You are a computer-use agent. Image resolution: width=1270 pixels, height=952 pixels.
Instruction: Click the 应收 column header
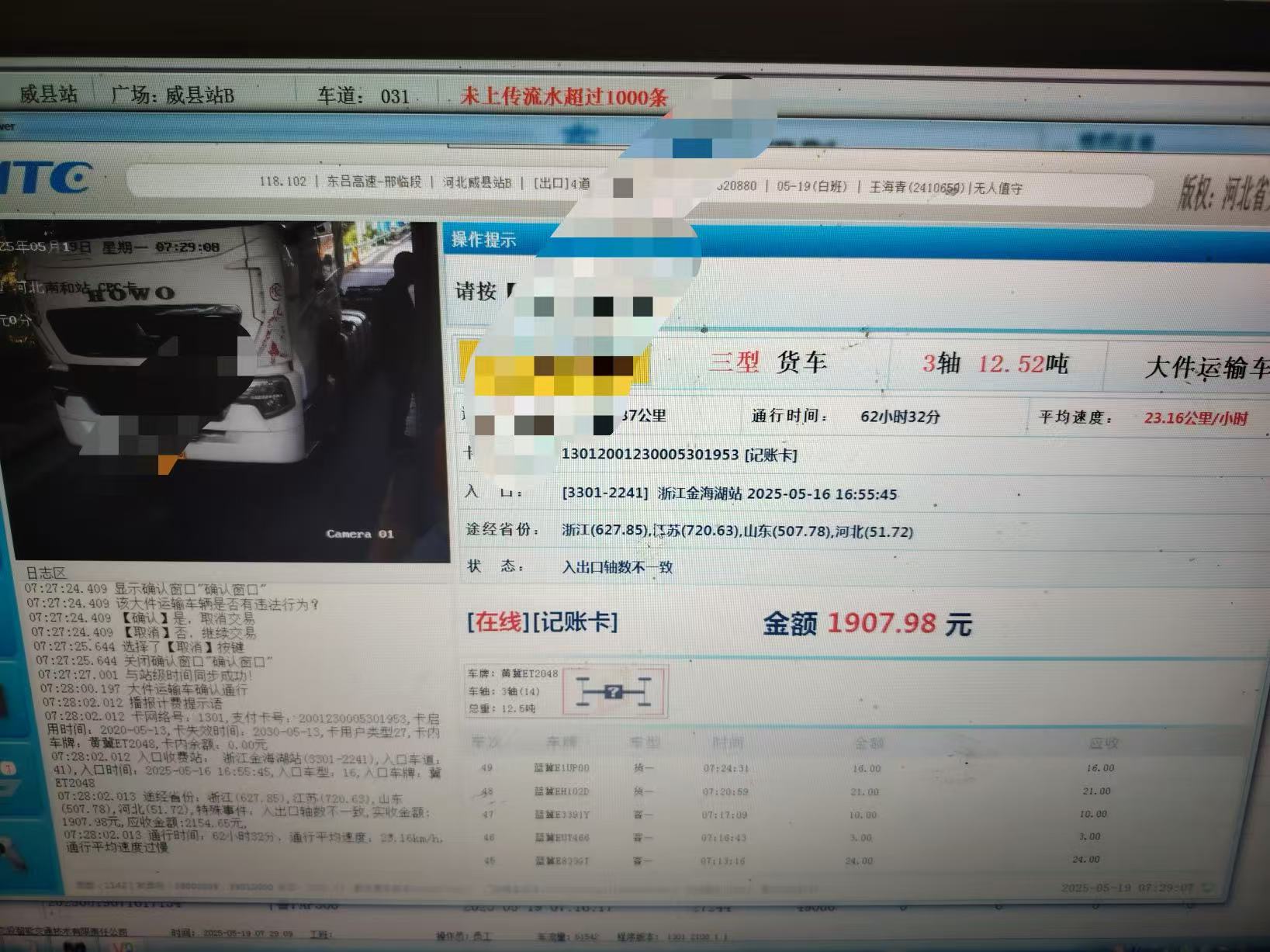1103,743
